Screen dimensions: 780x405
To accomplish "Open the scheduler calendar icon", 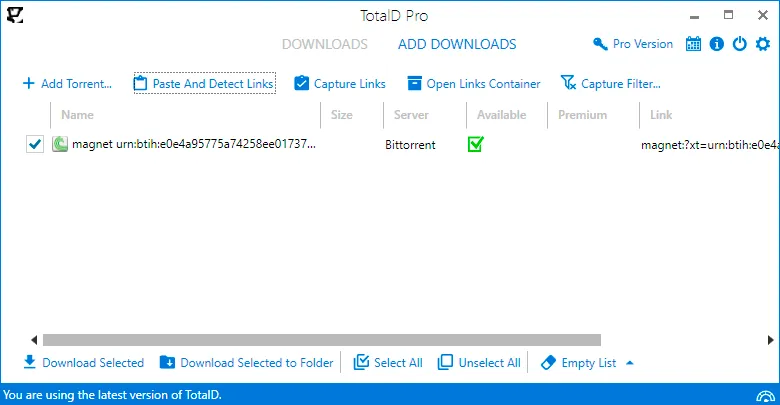I will (x=693, y=44).
